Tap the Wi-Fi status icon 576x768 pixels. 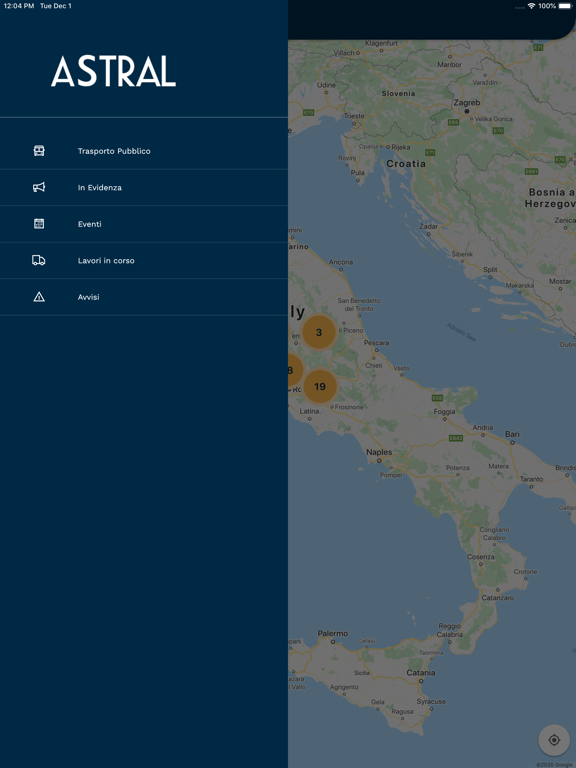[x=531, y=6]
